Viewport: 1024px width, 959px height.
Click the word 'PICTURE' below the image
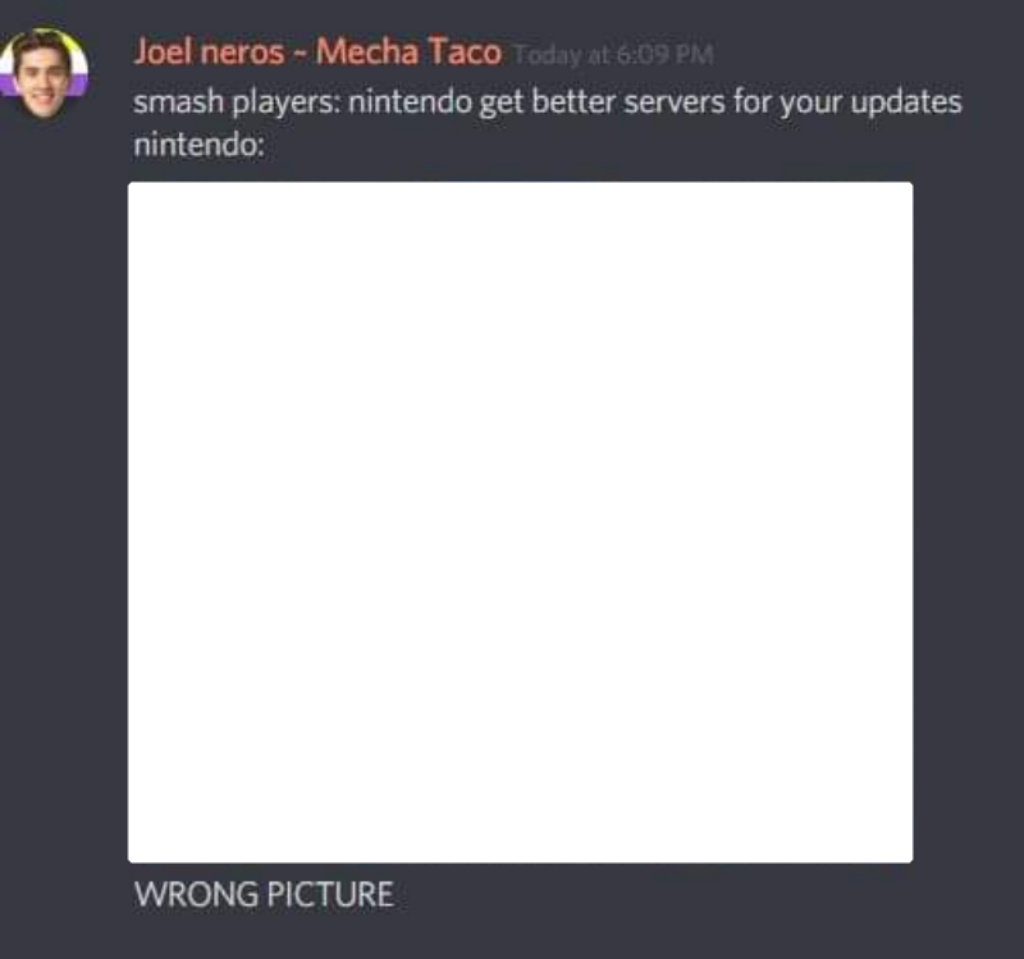(330, 894)
